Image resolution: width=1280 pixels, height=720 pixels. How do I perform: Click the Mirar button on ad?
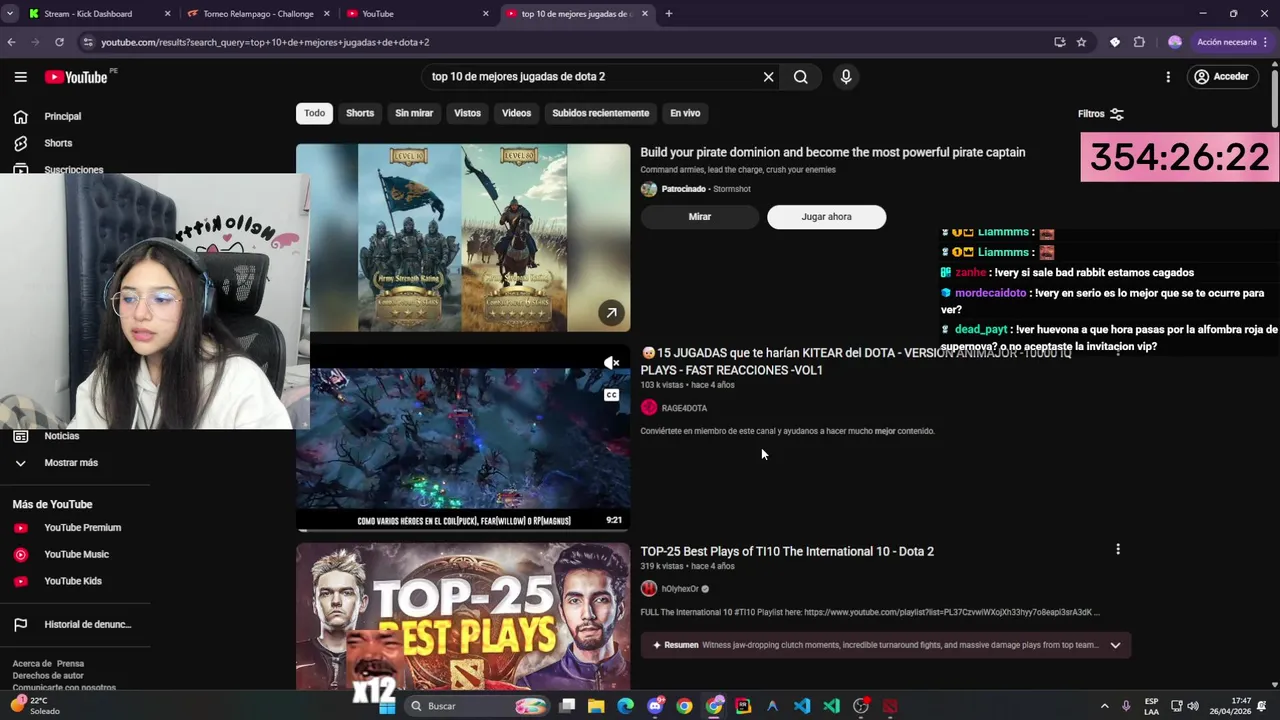700,217
